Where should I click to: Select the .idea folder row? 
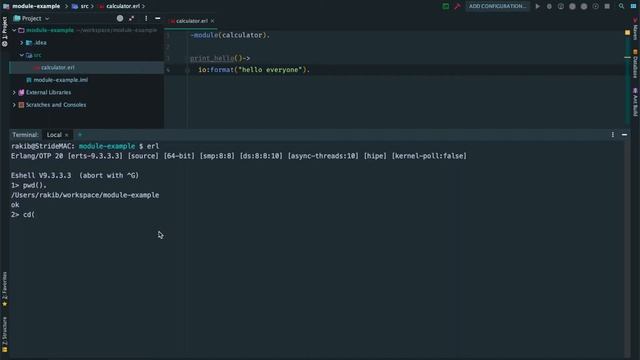point(87,42)
